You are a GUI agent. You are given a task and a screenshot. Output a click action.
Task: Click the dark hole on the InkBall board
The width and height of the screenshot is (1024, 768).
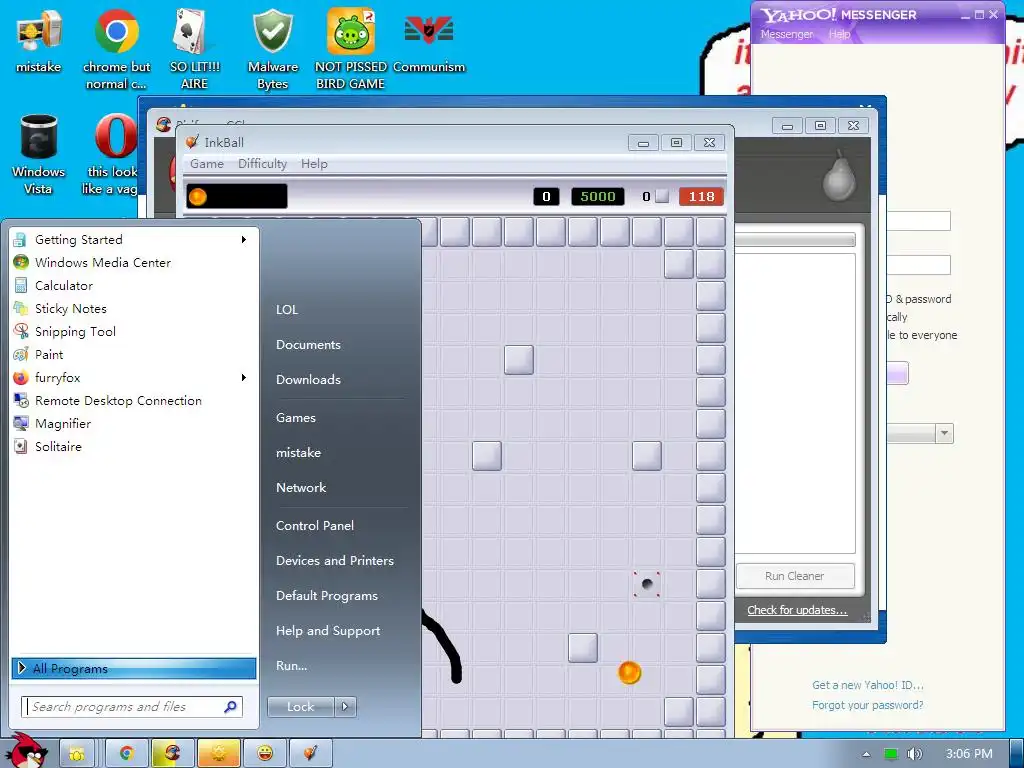[x=647, y=584]
